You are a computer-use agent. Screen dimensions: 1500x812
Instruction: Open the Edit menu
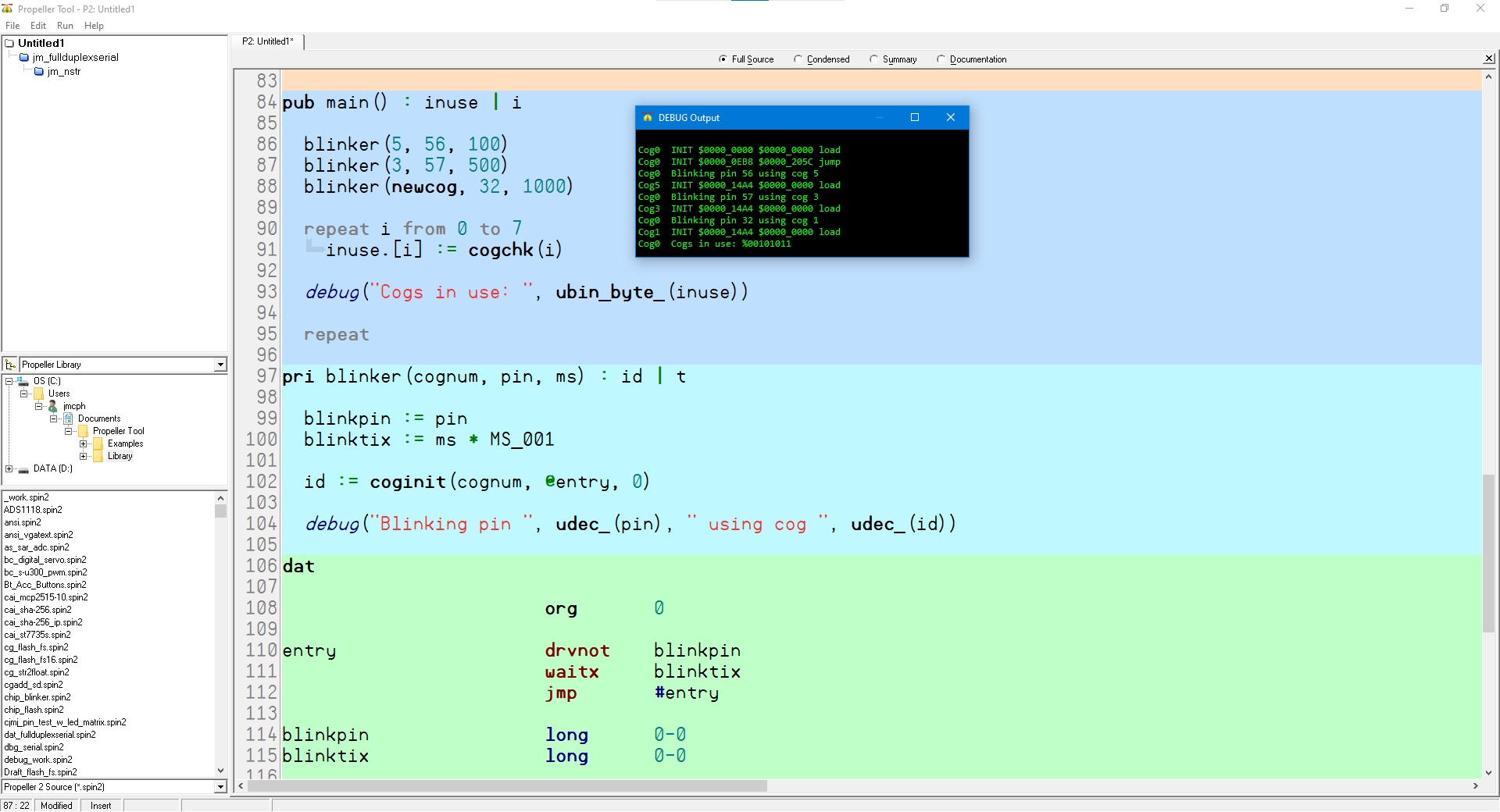tap(38, 26)
